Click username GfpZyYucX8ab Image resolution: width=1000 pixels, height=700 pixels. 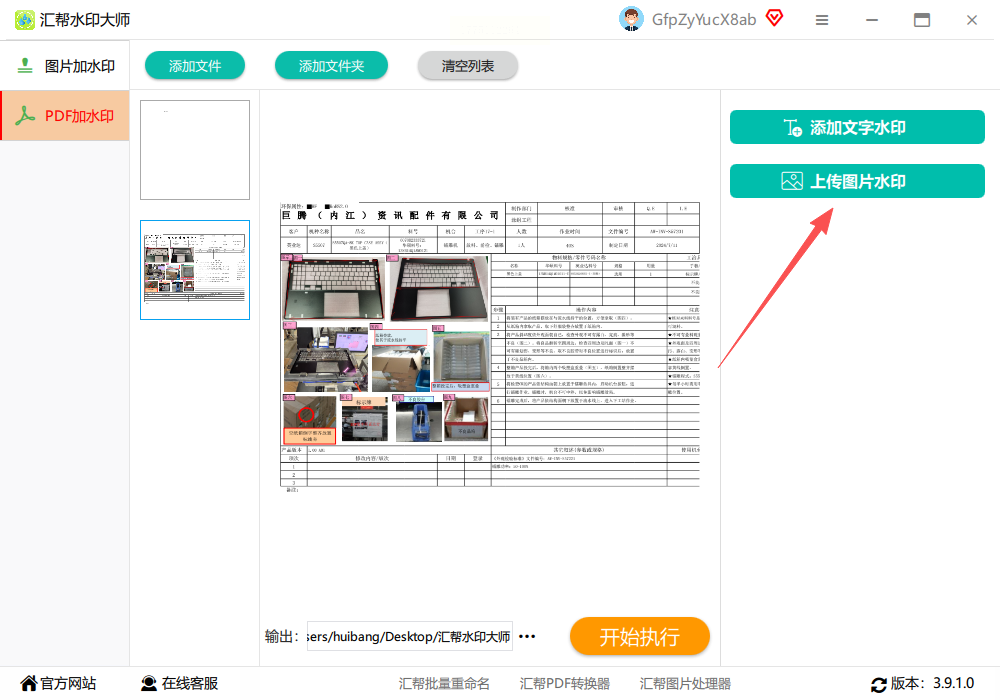(703, 20)
